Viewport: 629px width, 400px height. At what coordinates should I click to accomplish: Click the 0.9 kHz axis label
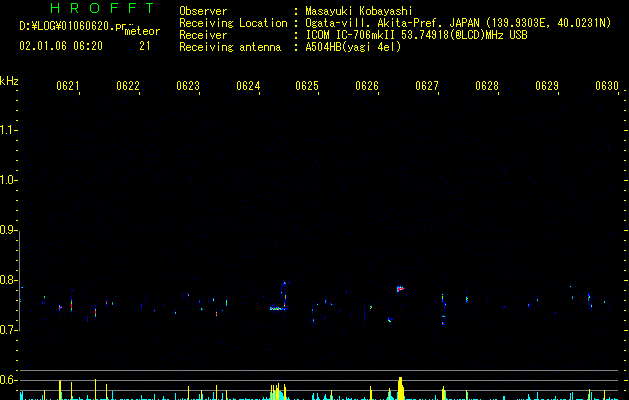8,230
